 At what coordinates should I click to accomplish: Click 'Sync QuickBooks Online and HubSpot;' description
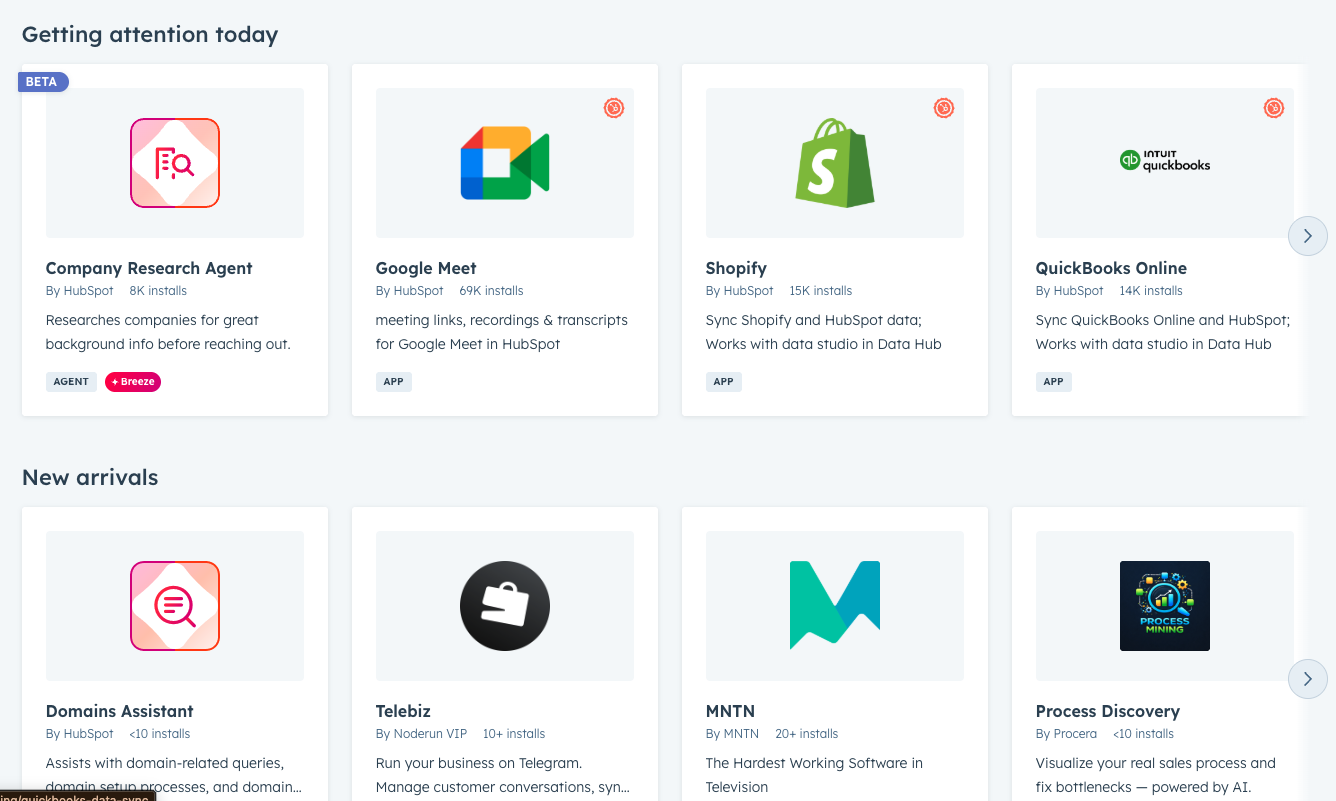[x=1163, y=320]
